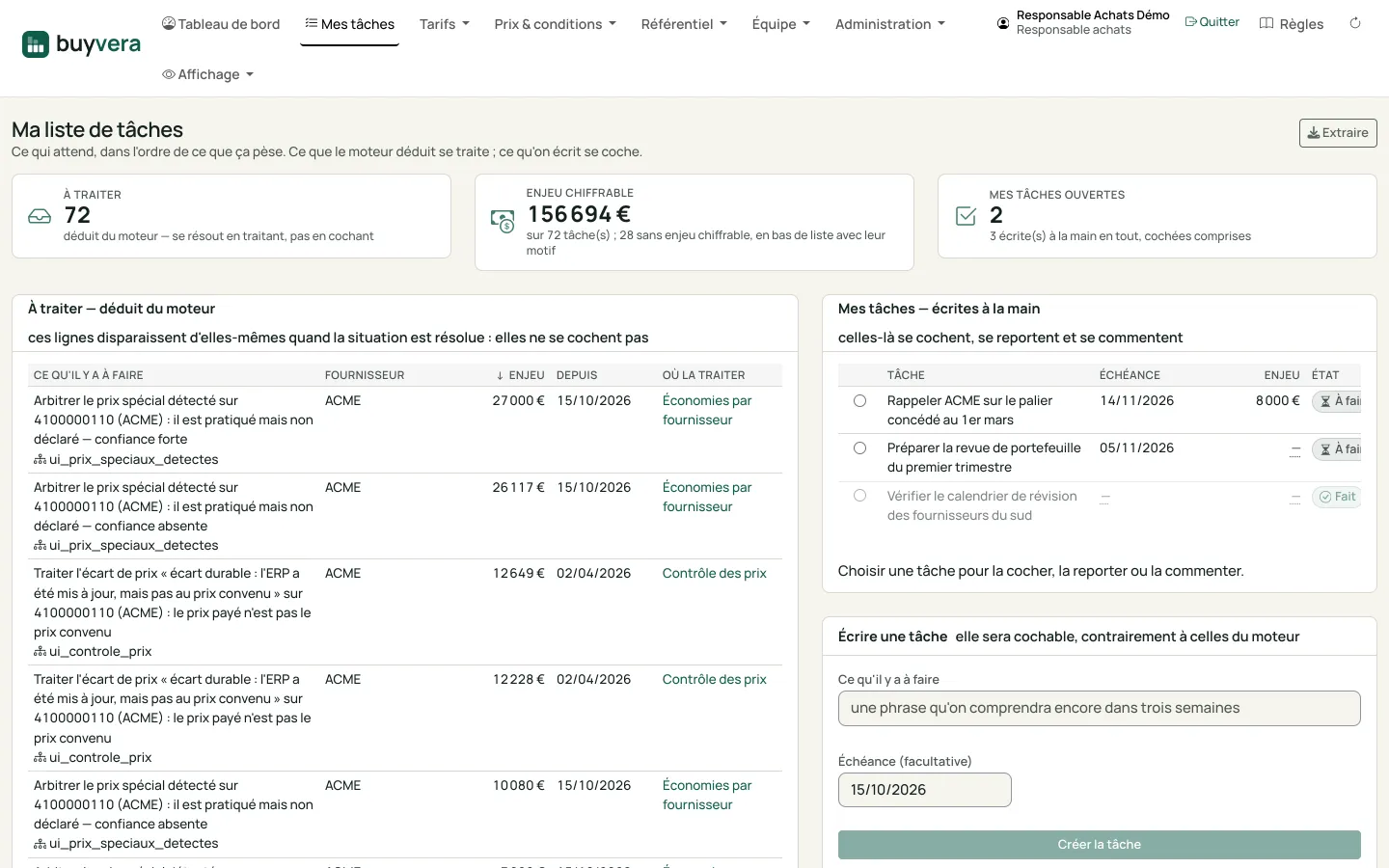Click the Extraire button
Image resolution: width=1389 pixels, height=868 pixels.
click(1338, 133)
